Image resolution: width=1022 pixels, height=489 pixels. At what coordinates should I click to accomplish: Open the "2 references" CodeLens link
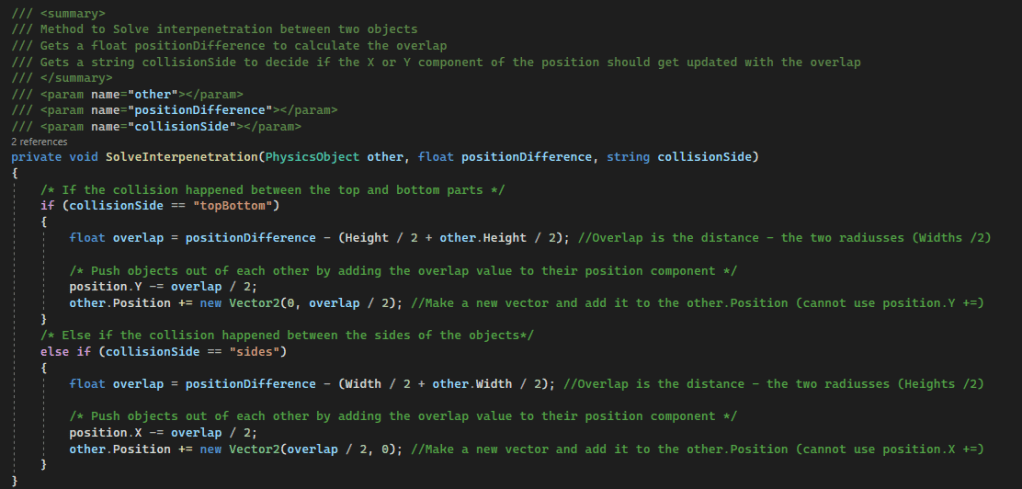point(35,142)
